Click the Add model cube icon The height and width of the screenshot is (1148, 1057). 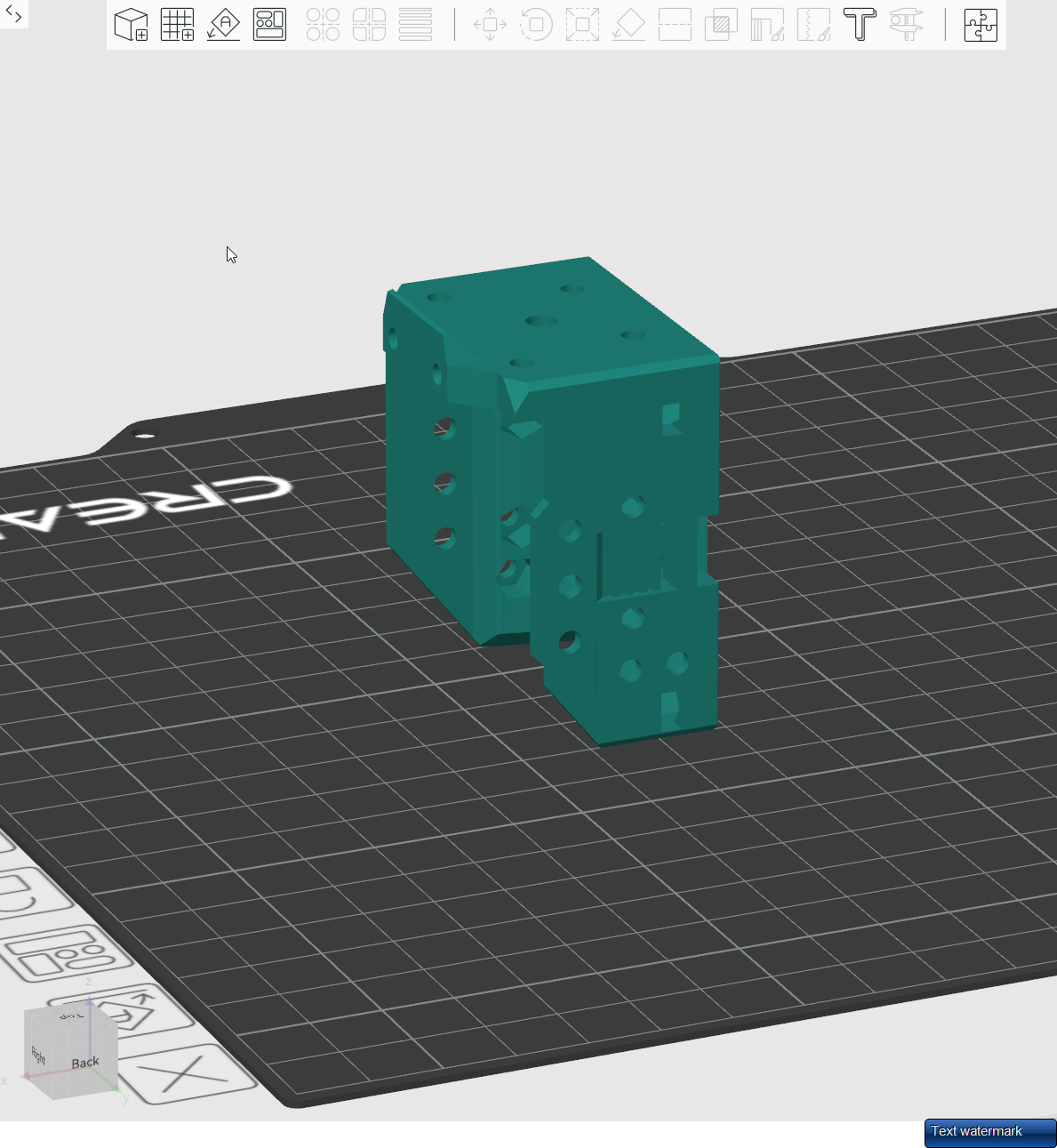[x=132, y=25]
